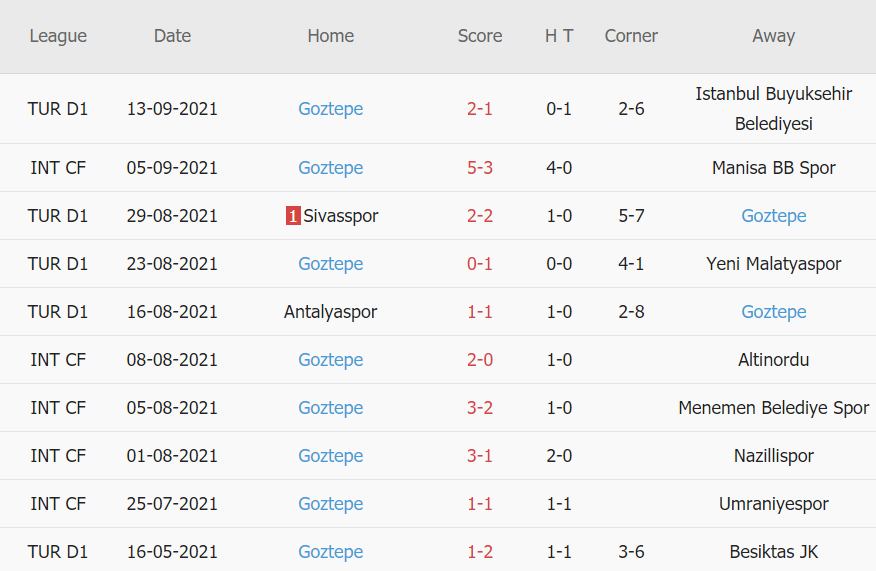
Task: Click the League column header
Action: tap(58, 36)
